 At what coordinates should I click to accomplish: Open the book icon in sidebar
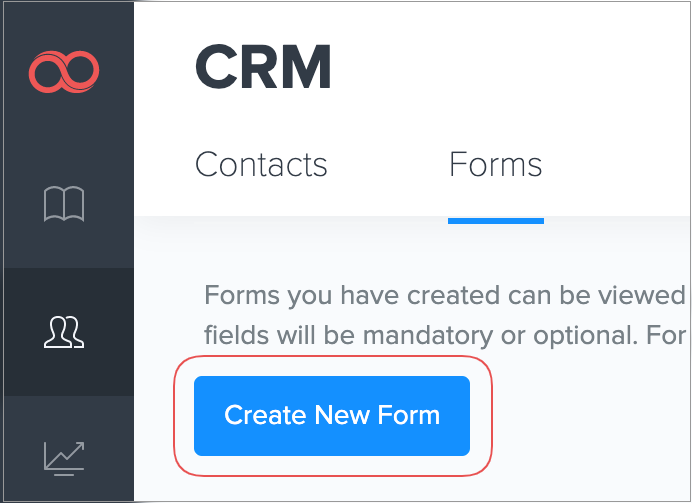pos(65,205)
